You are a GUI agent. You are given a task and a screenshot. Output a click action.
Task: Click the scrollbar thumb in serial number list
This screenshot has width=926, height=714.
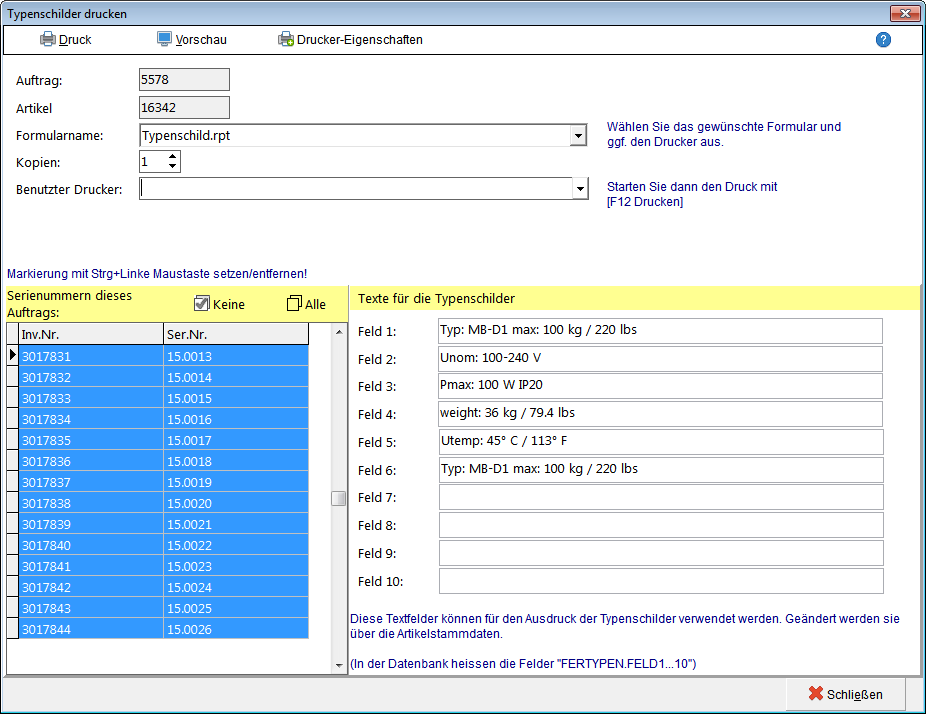338,498
